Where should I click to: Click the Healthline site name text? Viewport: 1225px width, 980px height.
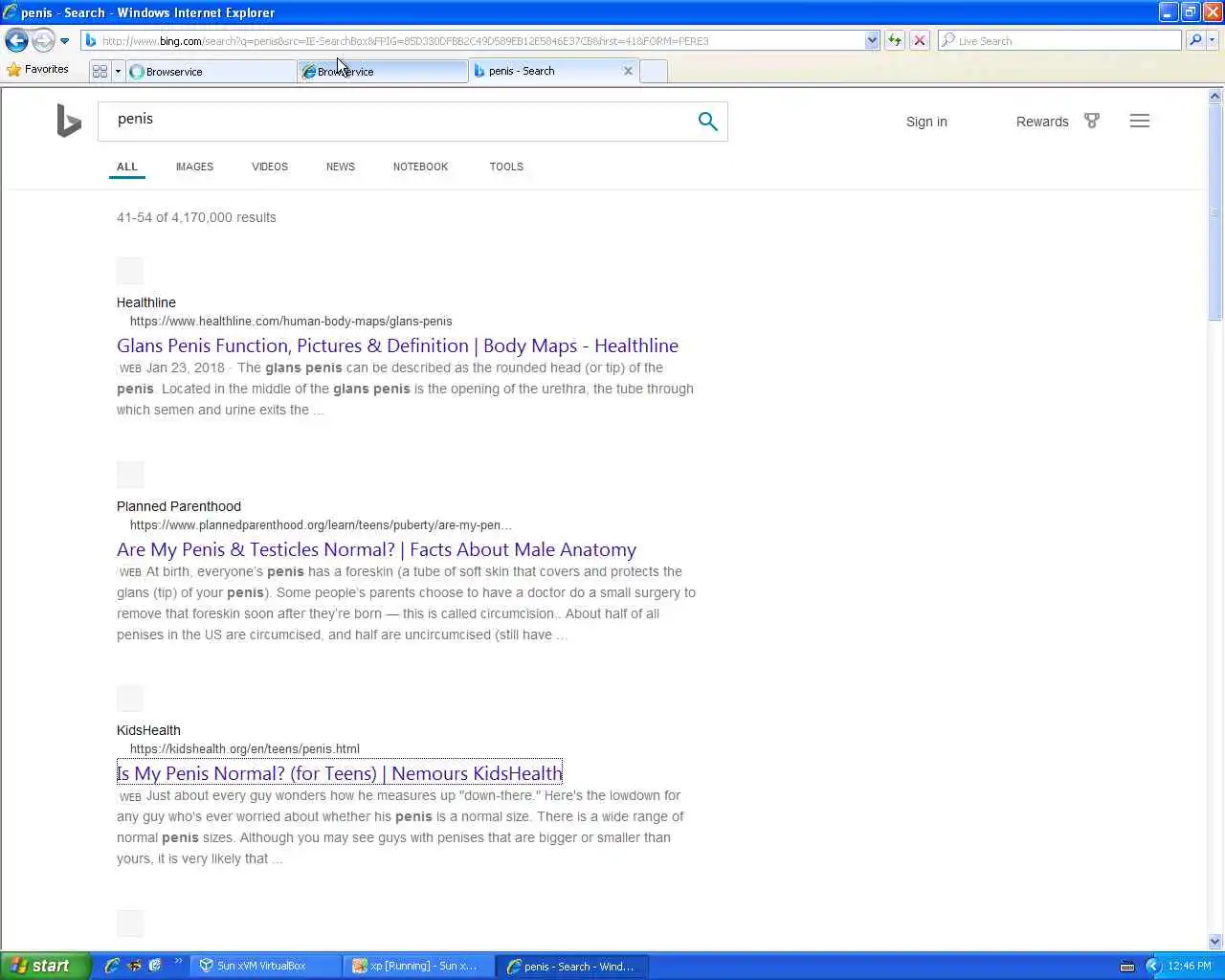click(x=146, y=302)
